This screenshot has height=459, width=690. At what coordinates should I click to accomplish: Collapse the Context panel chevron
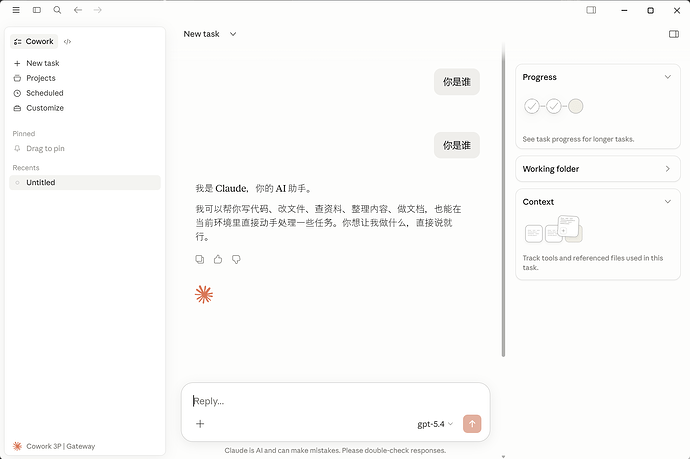coord(668,202)
